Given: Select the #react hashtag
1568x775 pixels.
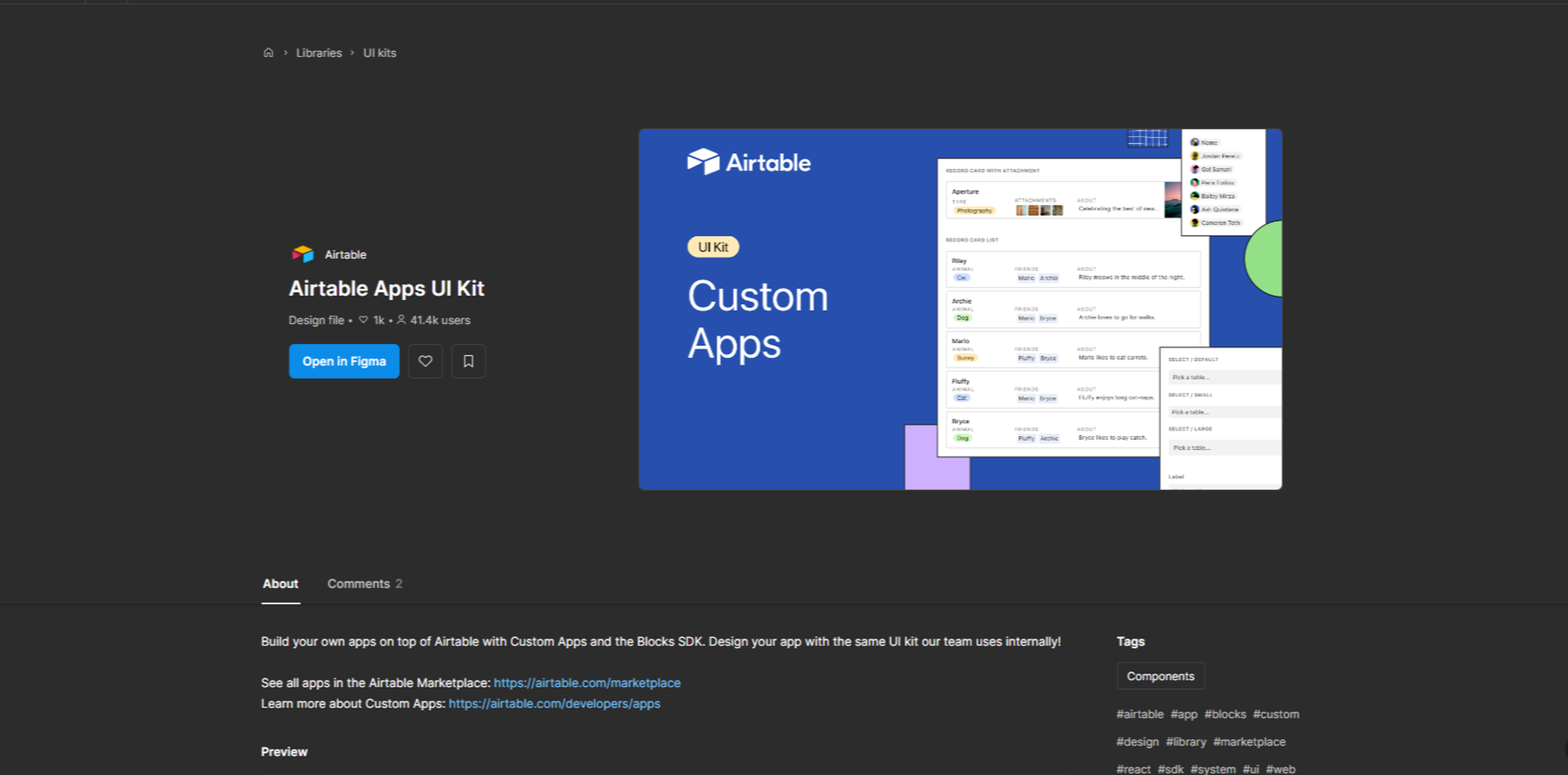Looking at the screenshot, I should coord(1133,769).
